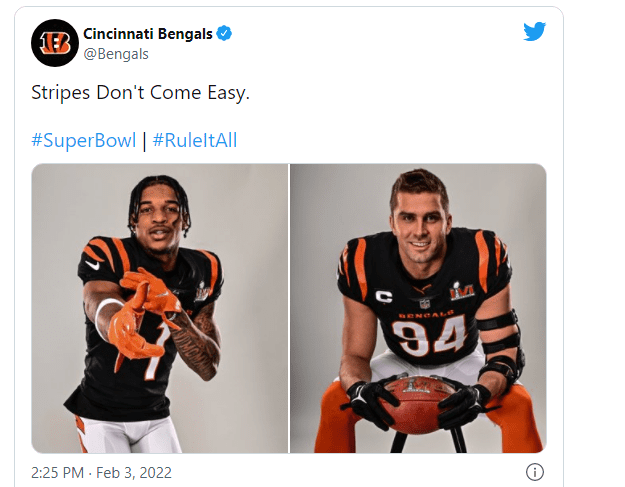Open the right photo of player number 94
625x487 pixels.
(x=418, y=308)
